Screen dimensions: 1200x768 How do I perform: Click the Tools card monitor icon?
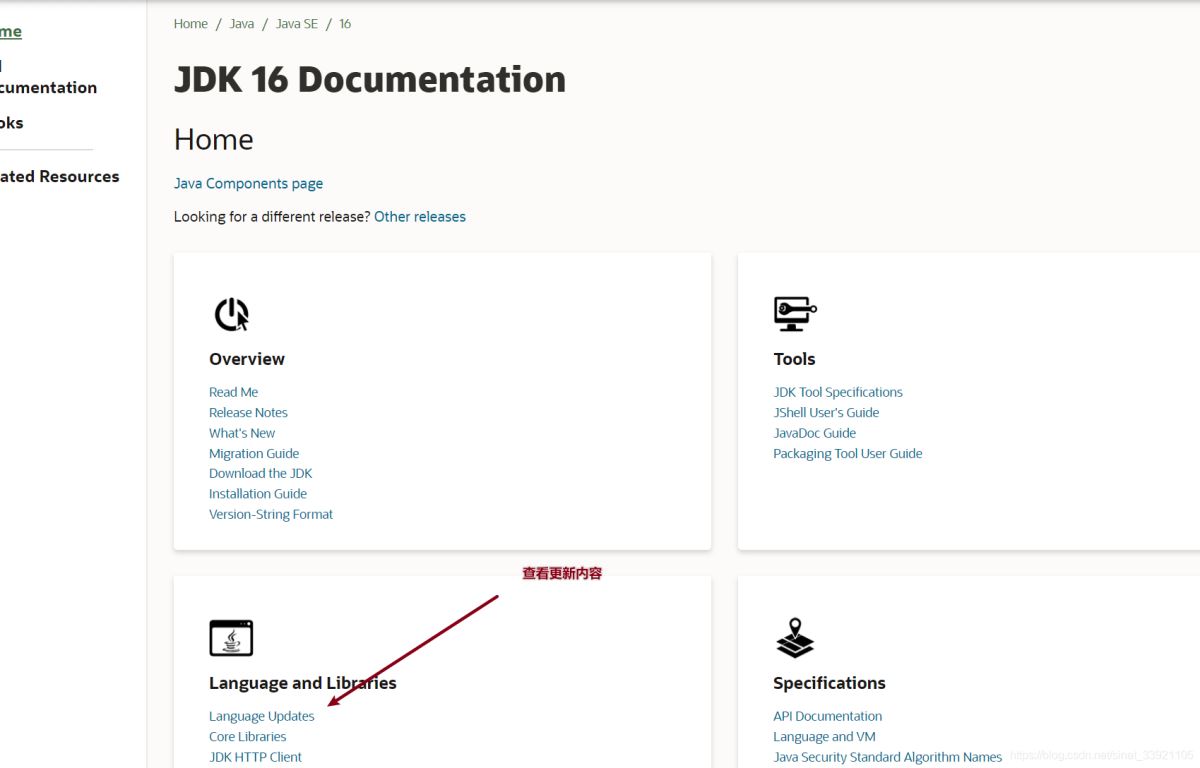pos(795,314)
